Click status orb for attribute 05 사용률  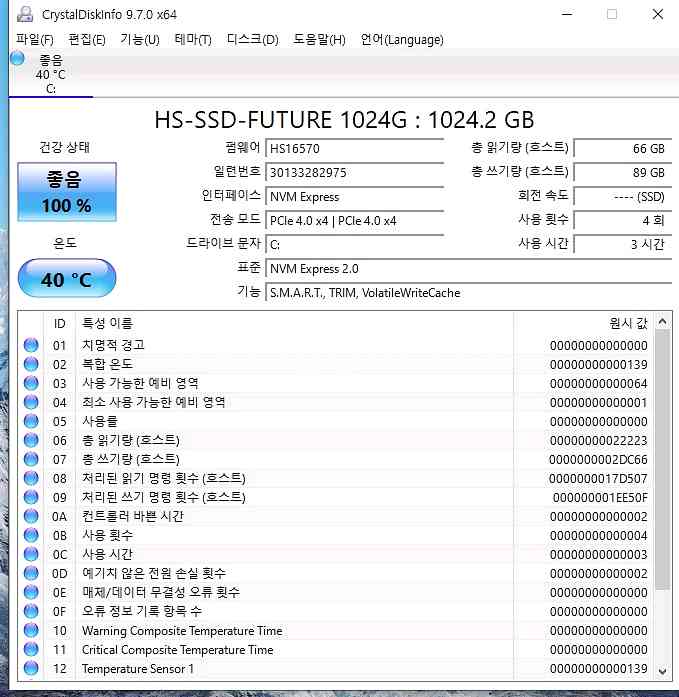pos(31,421)
